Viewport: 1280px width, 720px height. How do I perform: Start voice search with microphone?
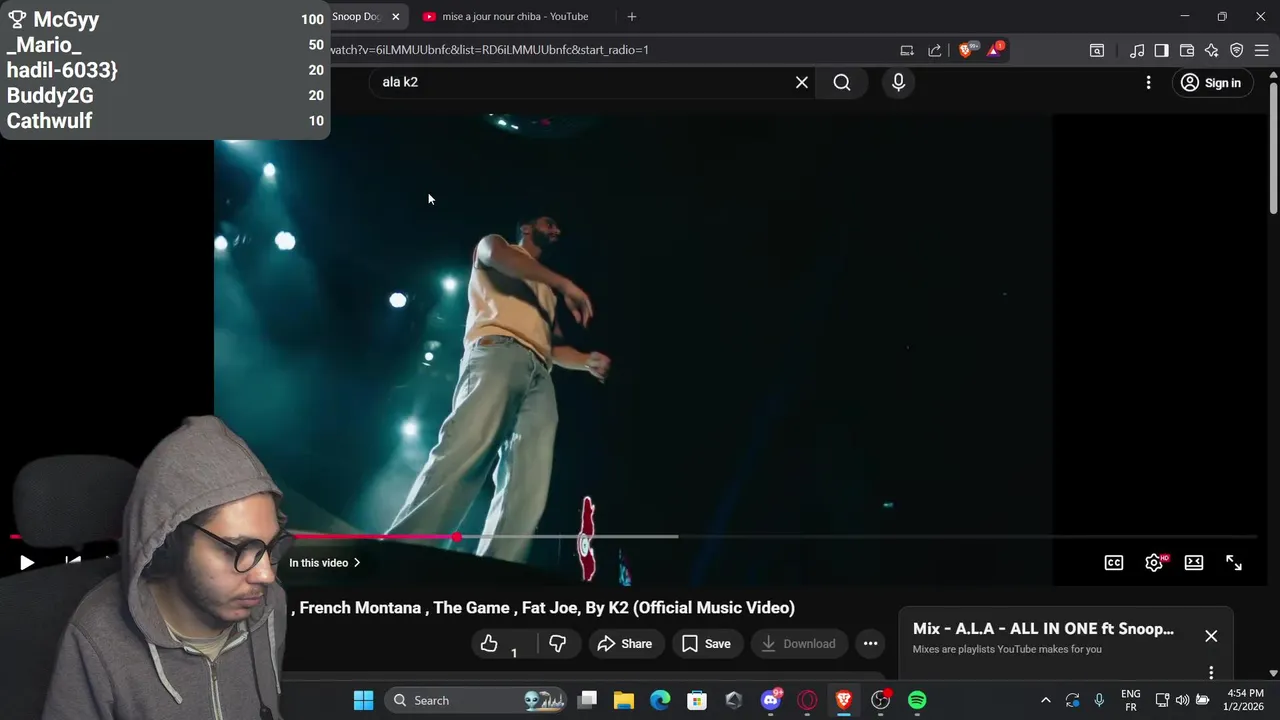click(x=898, y=83)
